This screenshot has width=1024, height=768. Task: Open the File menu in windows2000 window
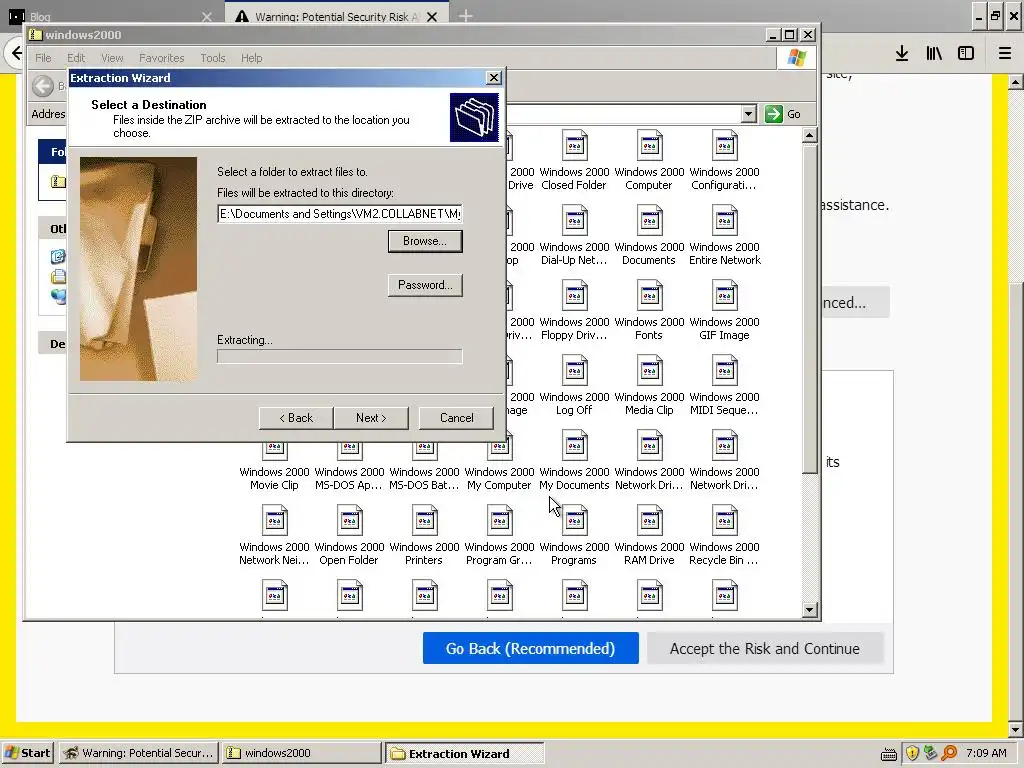click(43, 58)
